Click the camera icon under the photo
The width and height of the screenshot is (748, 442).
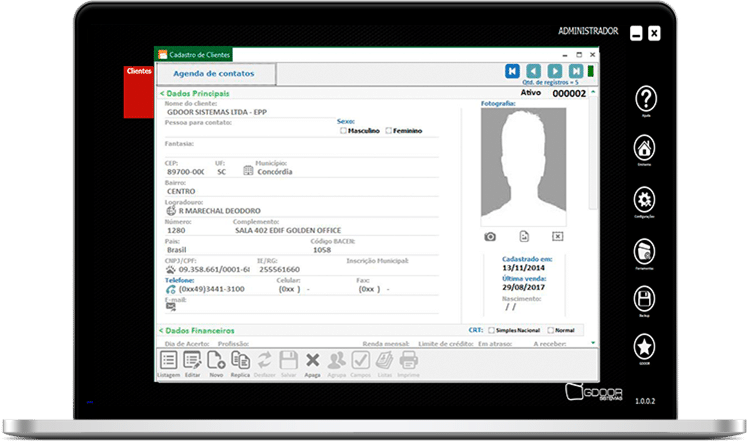490,236
